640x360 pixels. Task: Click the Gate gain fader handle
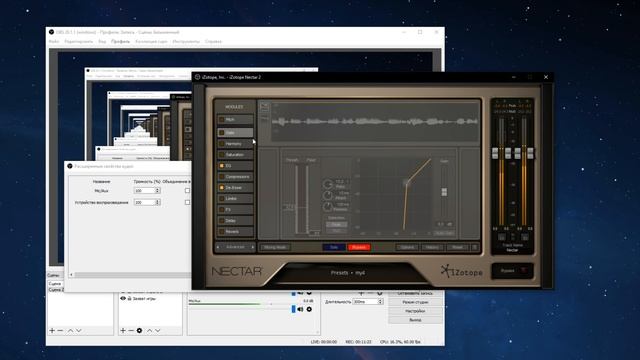(x=444, y=192)
